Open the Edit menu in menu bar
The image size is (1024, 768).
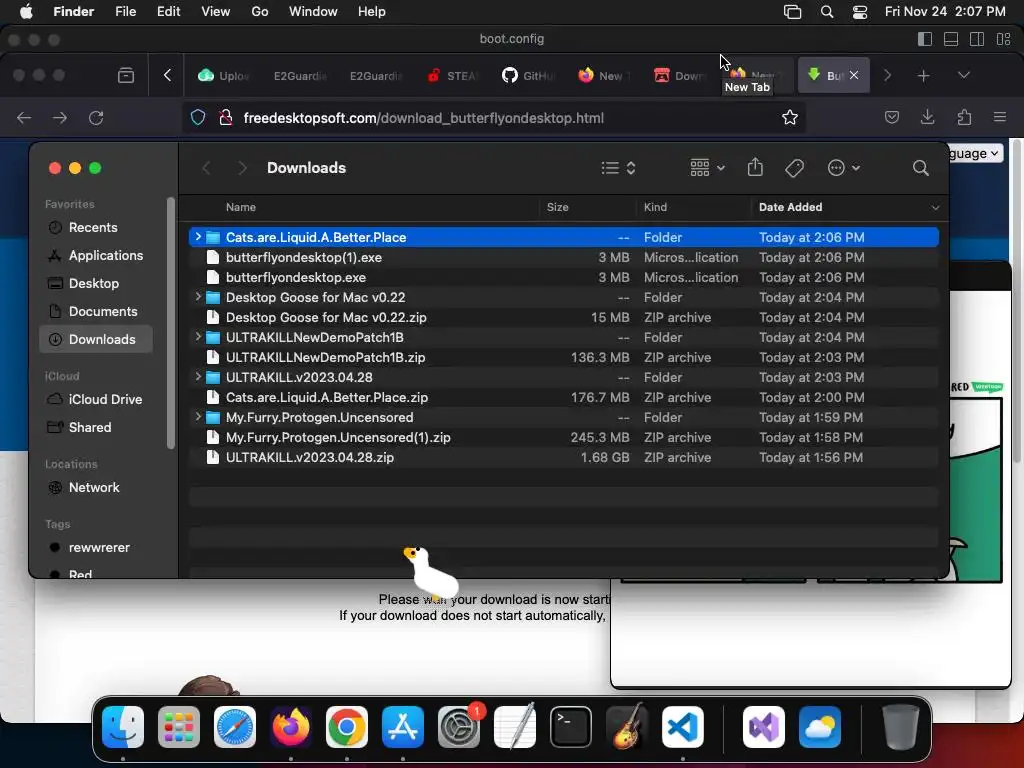tap(168, 12)
